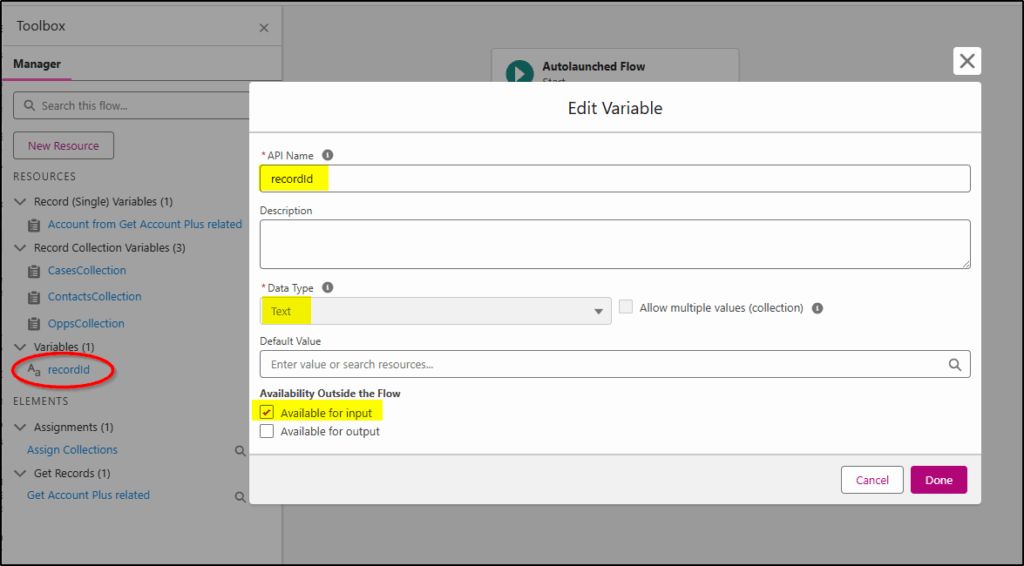
Task: Open the ContactsCollection resource
Action: pos(95,296)
